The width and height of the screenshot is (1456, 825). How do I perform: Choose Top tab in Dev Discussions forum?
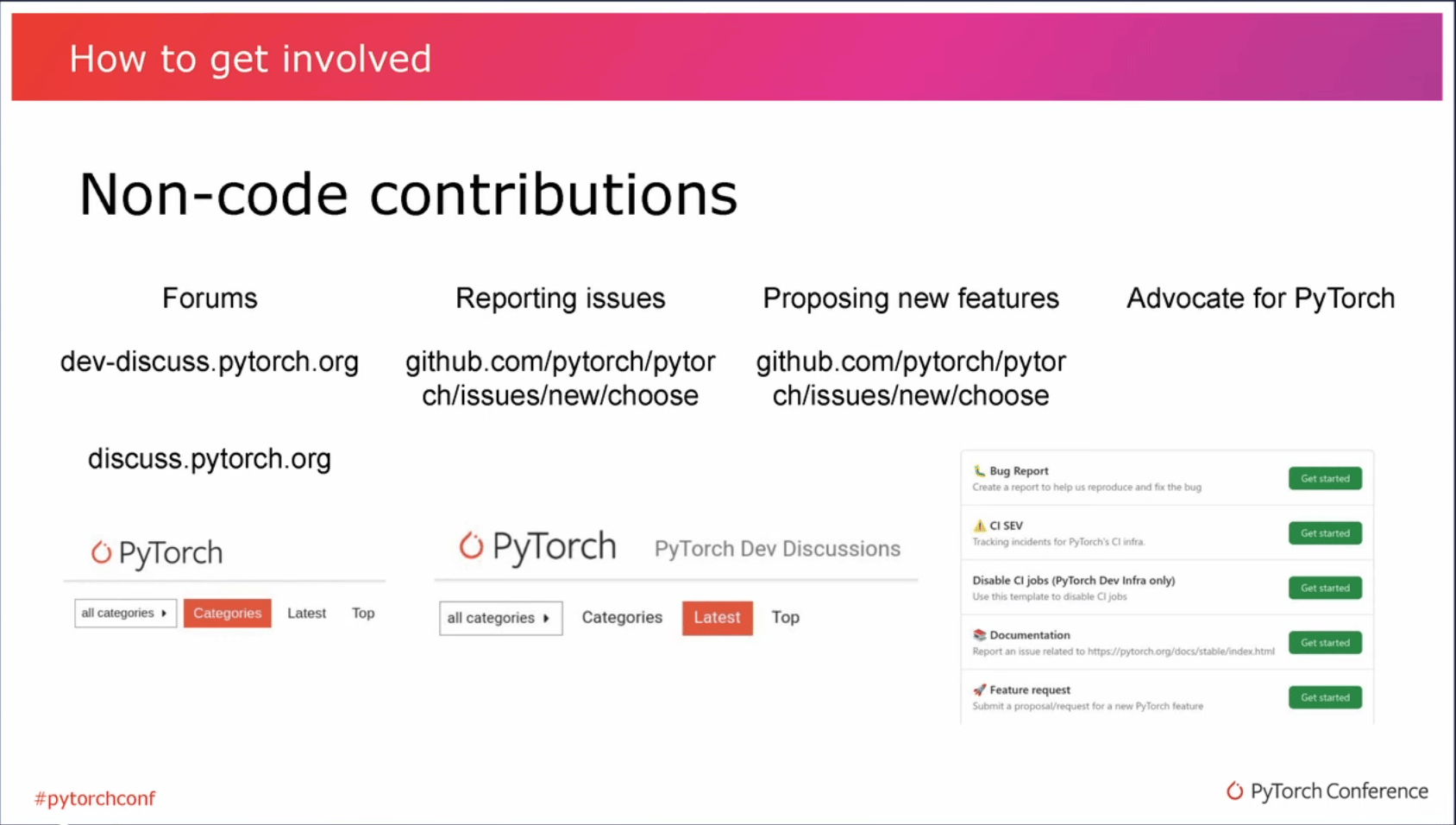[785, 618]
